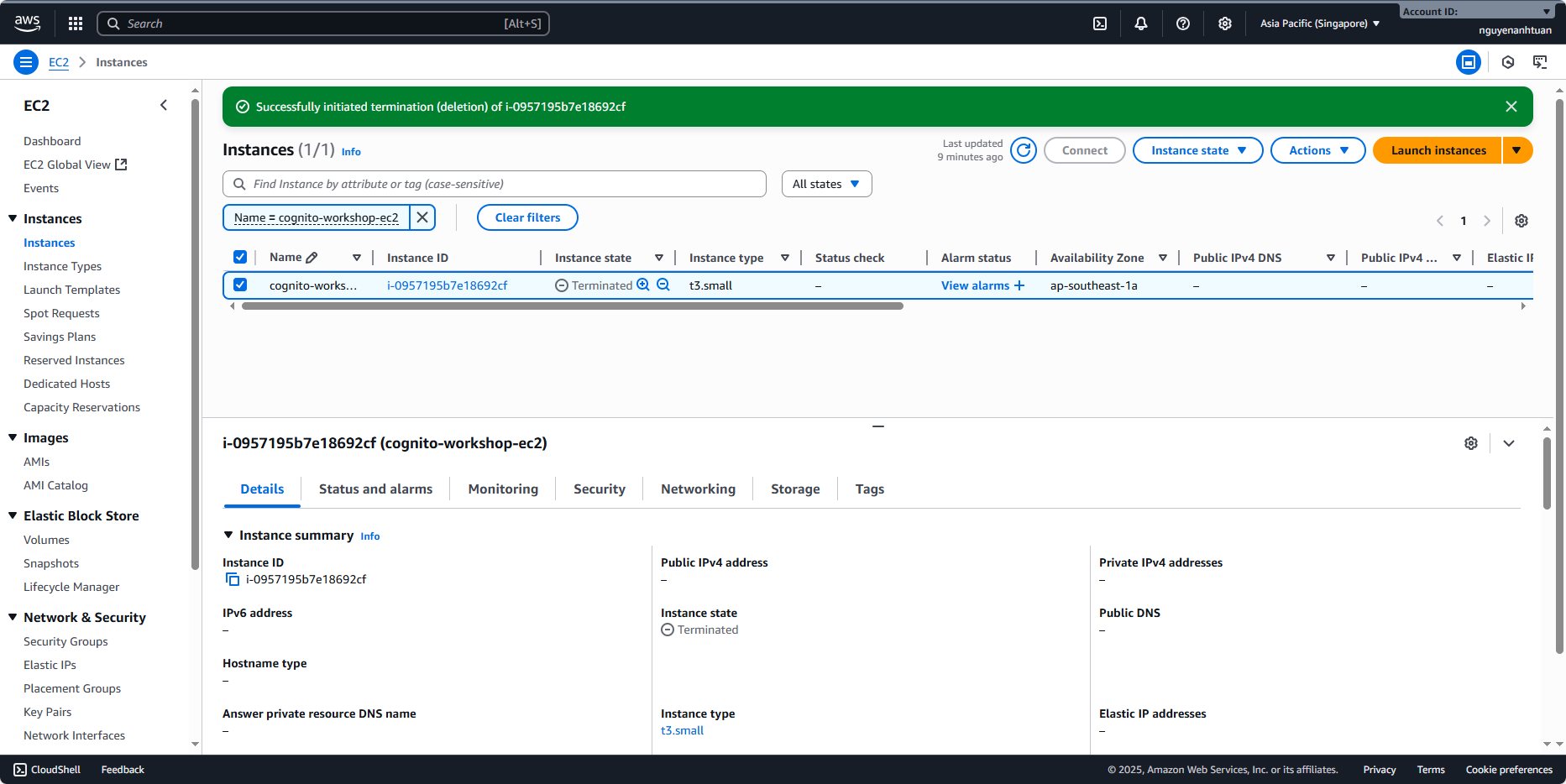Open the notifications bell

tap(1140, 24)
